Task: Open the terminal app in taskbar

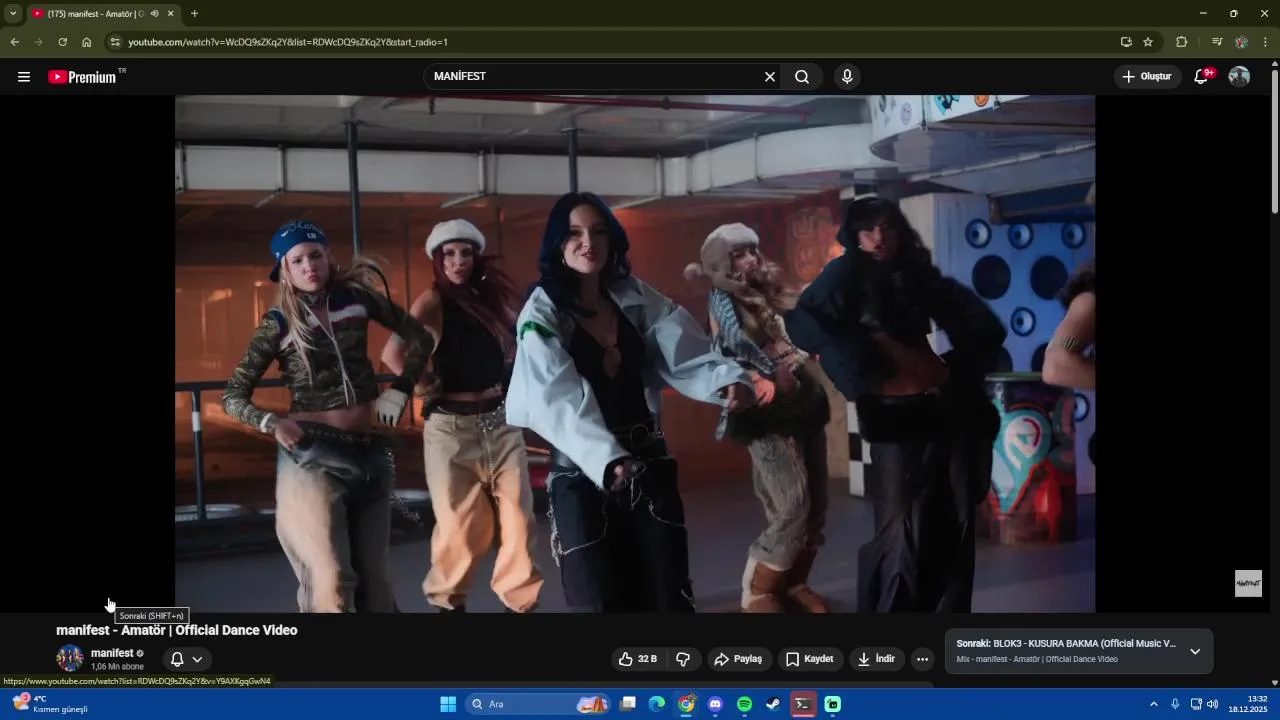Action: click(x=802, y=704)
